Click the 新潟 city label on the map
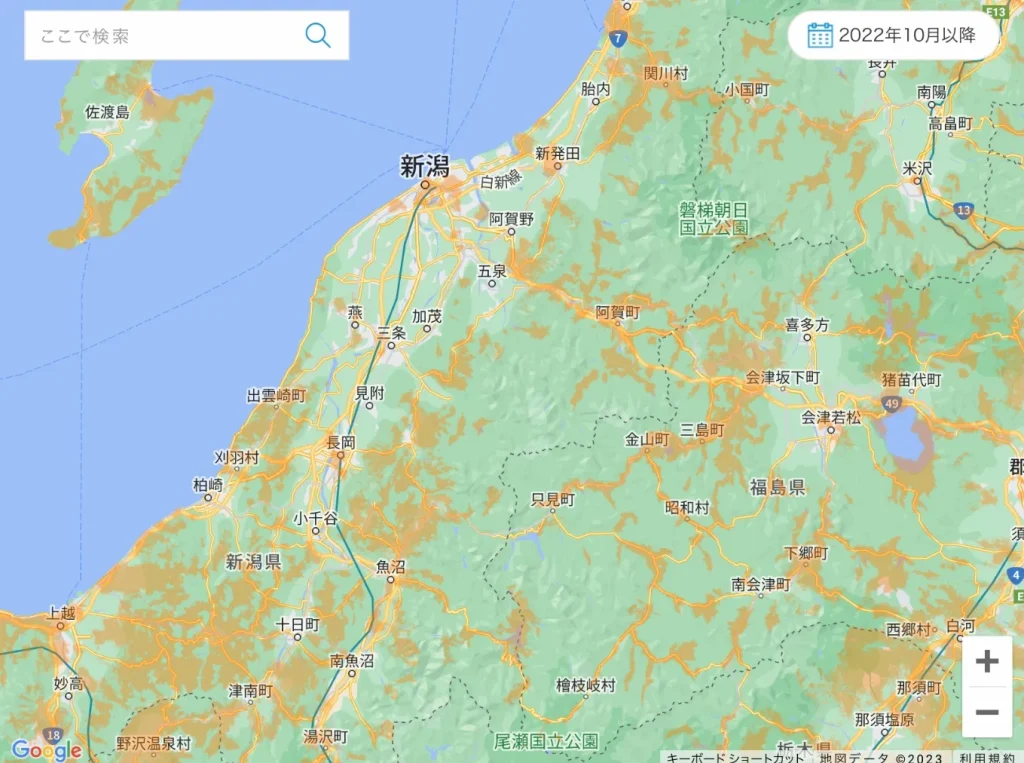Image resolution: width=1024 pixels, height=763 pixels. 424,167
